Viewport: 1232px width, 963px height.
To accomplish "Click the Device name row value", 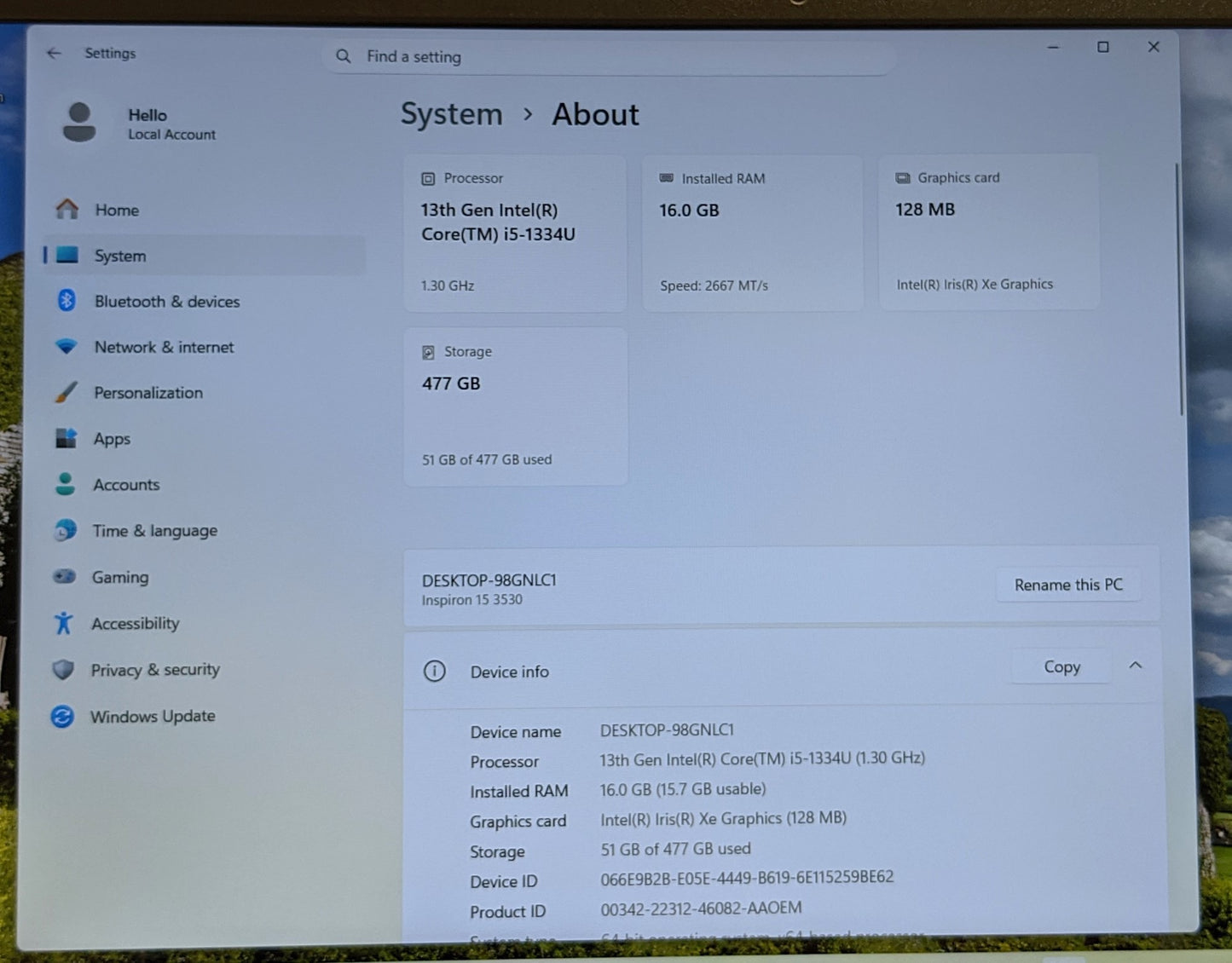I will 667,730.
